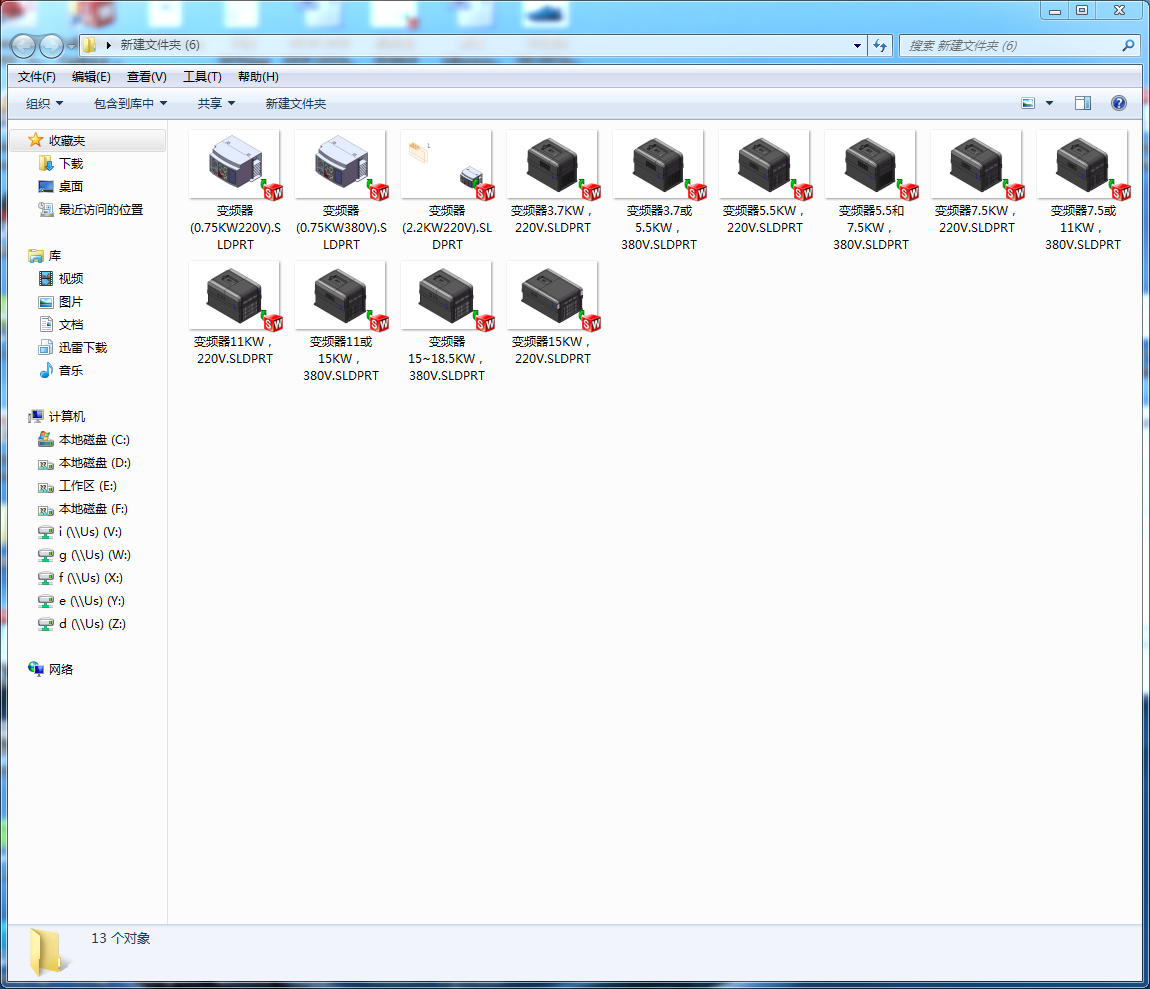Open 最近访问的位置

[x=100, y=210]
